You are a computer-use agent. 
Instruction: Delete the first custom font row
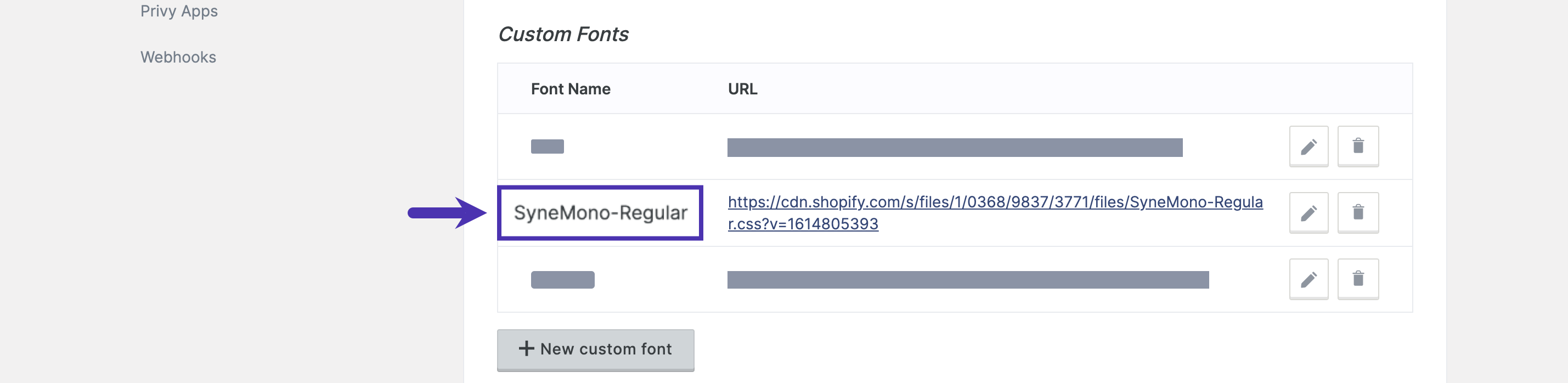(x=1357, y=146)
